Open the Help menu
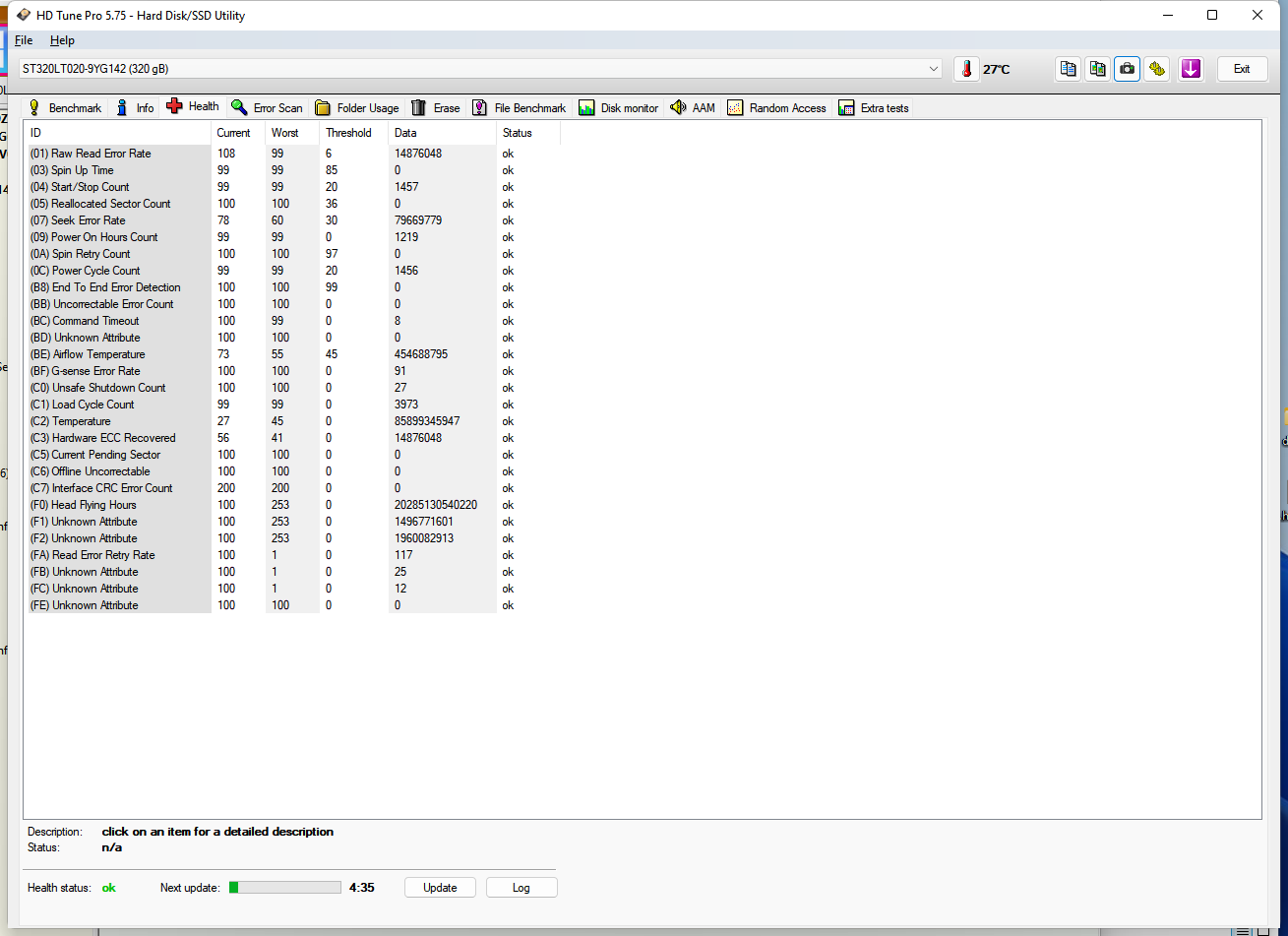 point(62,40)
